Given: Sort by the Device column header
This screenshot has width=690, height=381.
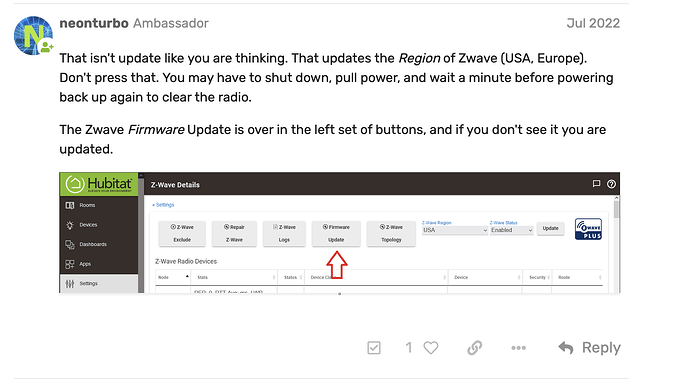Looking at the screenshot, I should point(485,277).
